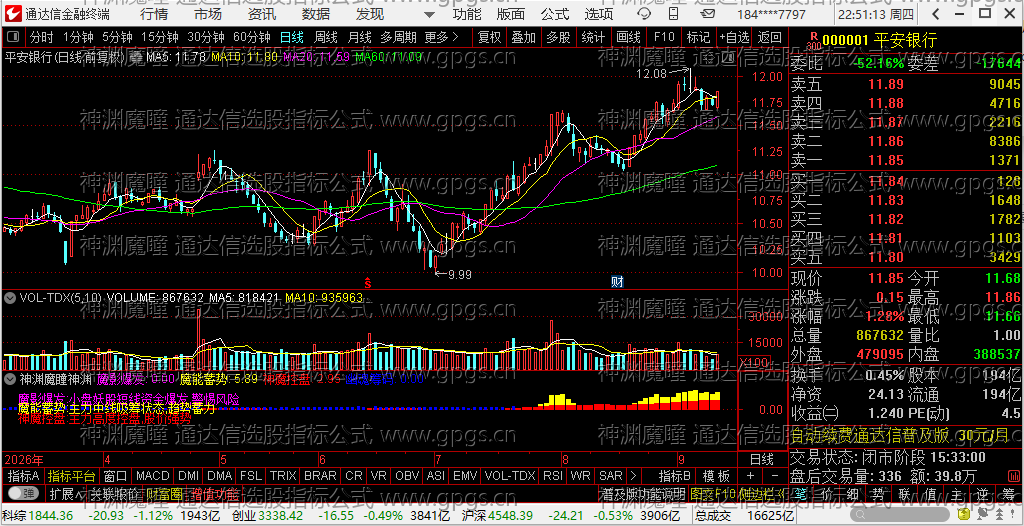Click the back arrow beside window controls
The image size is (1024, 526).
(936, 14)
